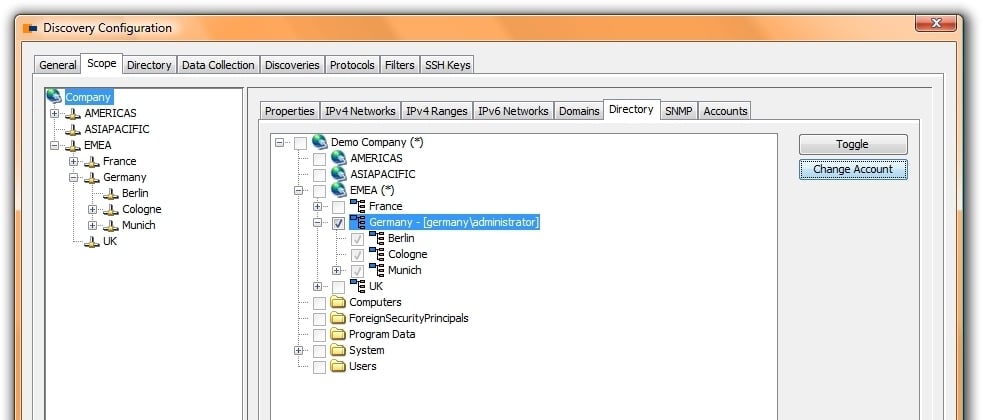Open the SSH Keys tab

[x=447, y=65]
